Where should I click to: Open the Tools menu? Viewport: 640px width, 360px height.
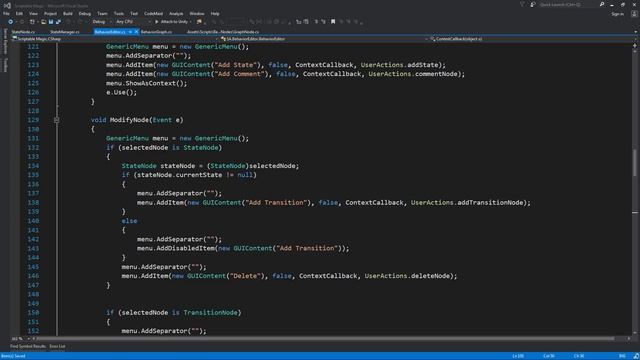[119, 13]
